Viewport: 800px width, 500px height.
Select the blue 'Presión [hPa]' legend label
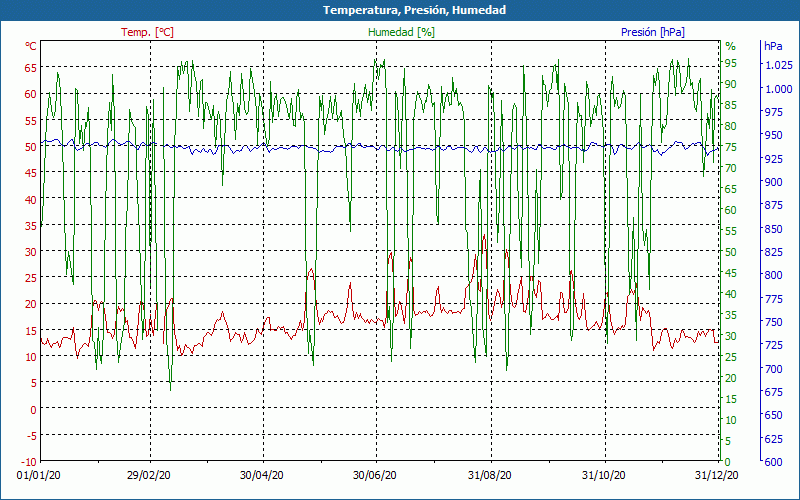(653, 32)
